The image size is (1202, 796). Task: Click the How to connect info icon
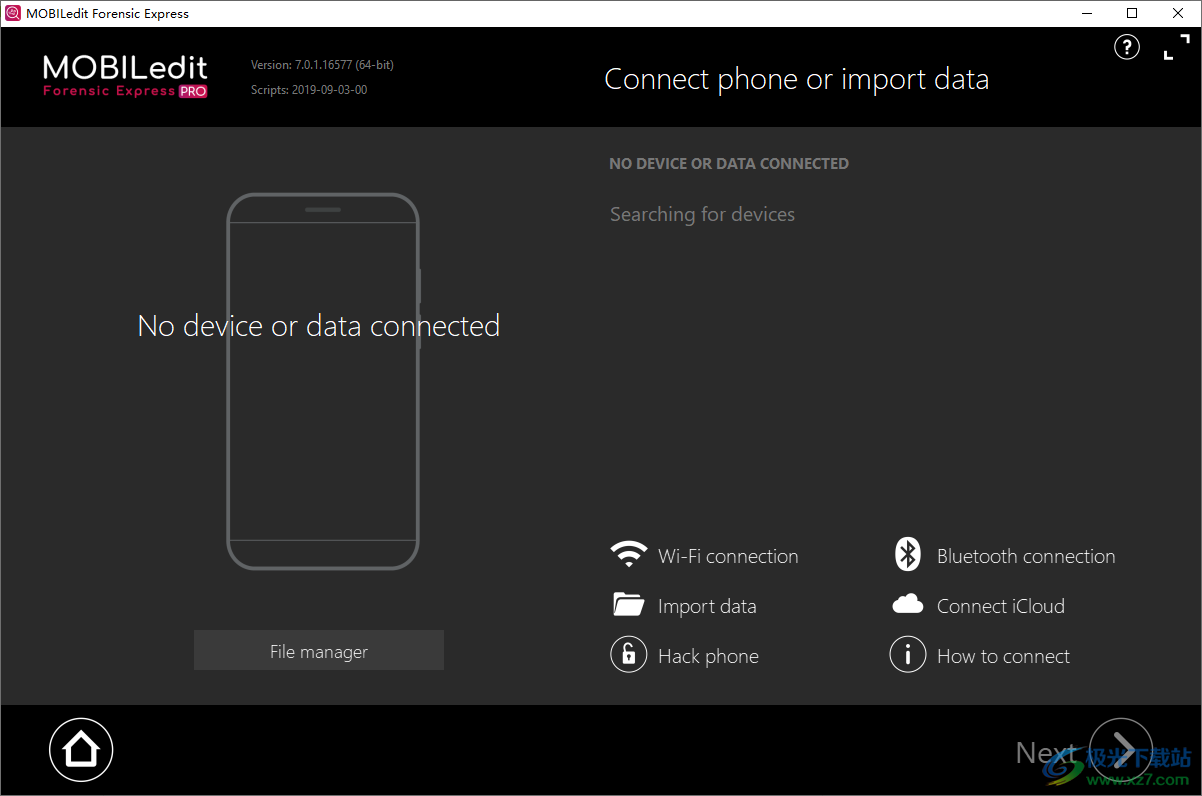tap(908, 655)
